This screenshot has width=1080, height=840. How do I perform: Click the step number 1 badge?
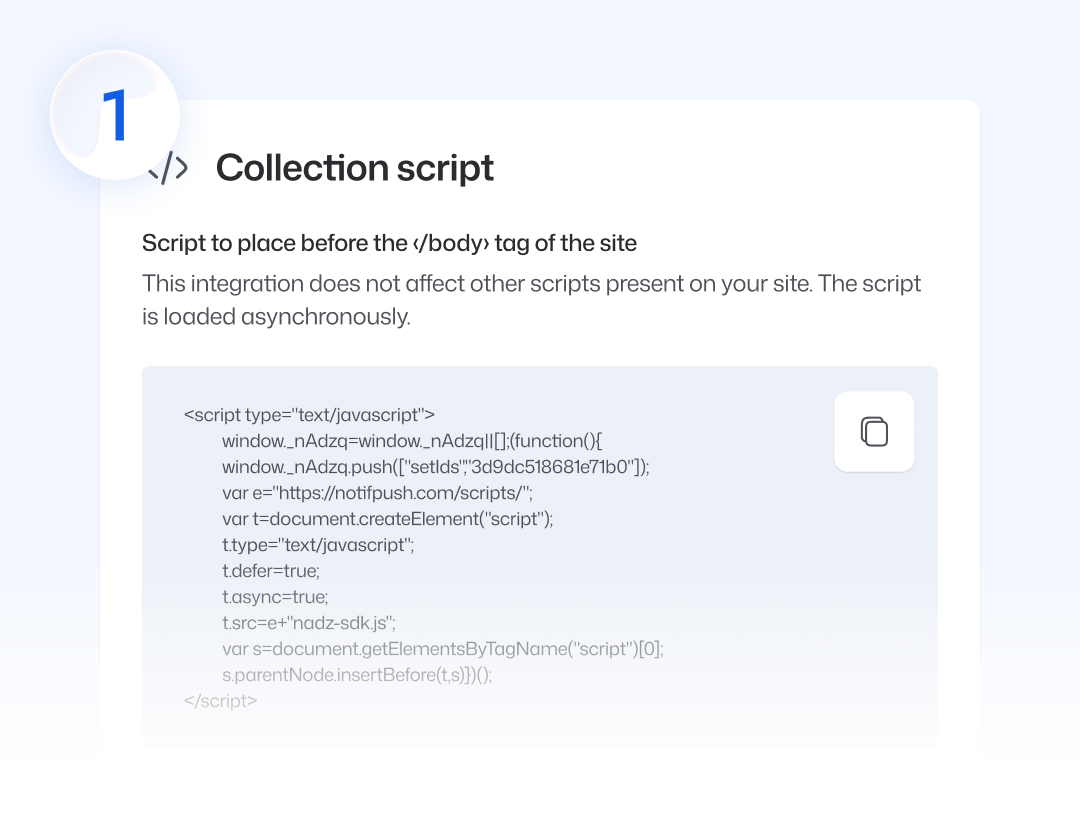pos(115,115)
